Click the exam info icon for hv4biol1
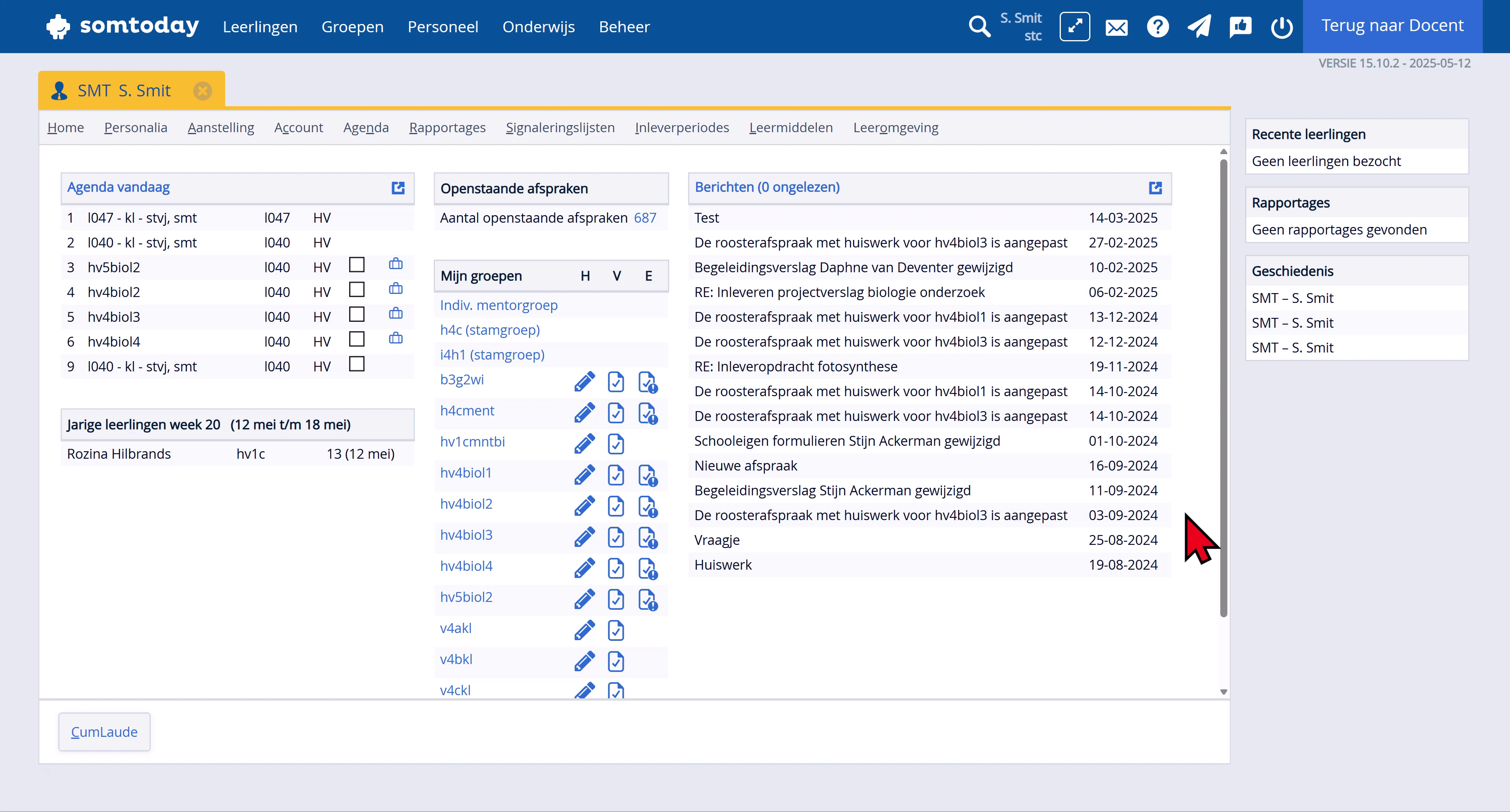 (648, 475)
